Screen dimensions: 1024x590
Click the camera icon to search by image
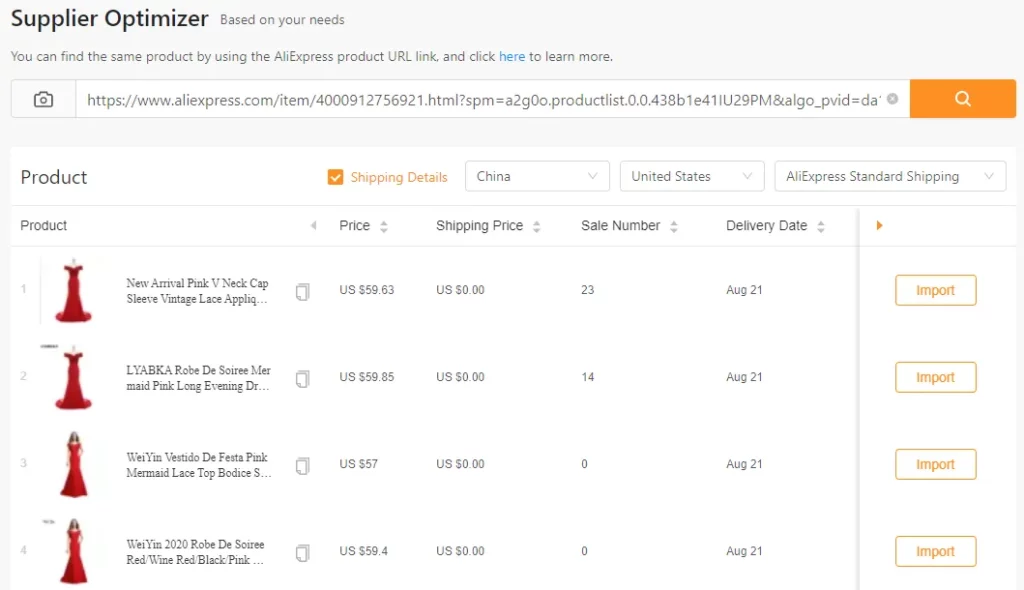click(x=42, y=98)
